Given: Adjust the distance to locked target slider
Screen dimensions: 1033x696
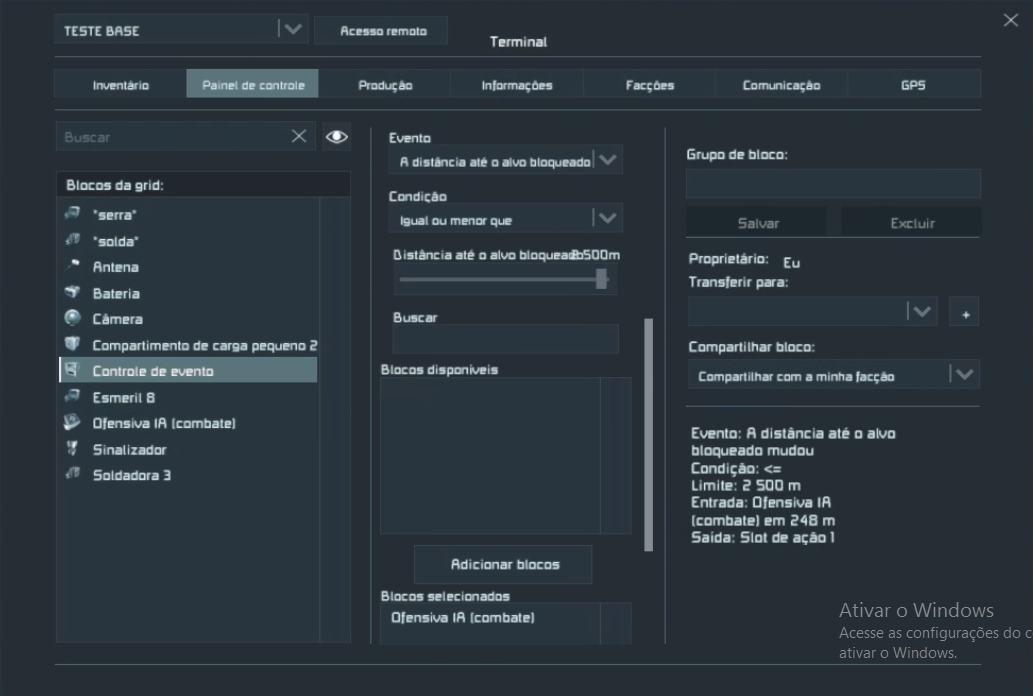Looking at the screenshot, I should 602,280.
